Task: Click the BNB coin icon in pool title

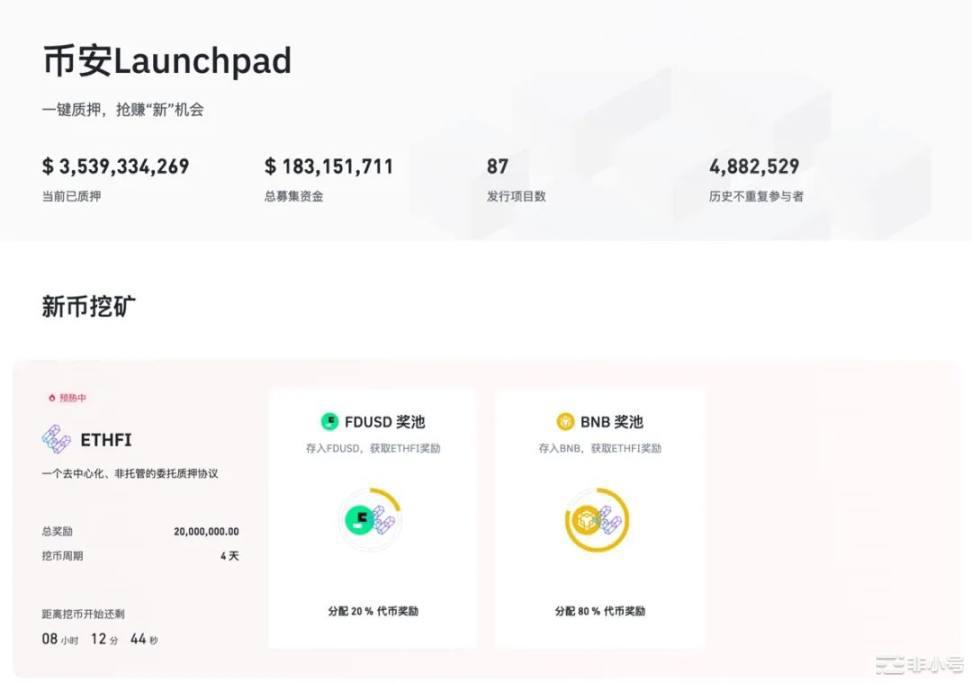Action: pyautogui.click(x=565, y=422)
